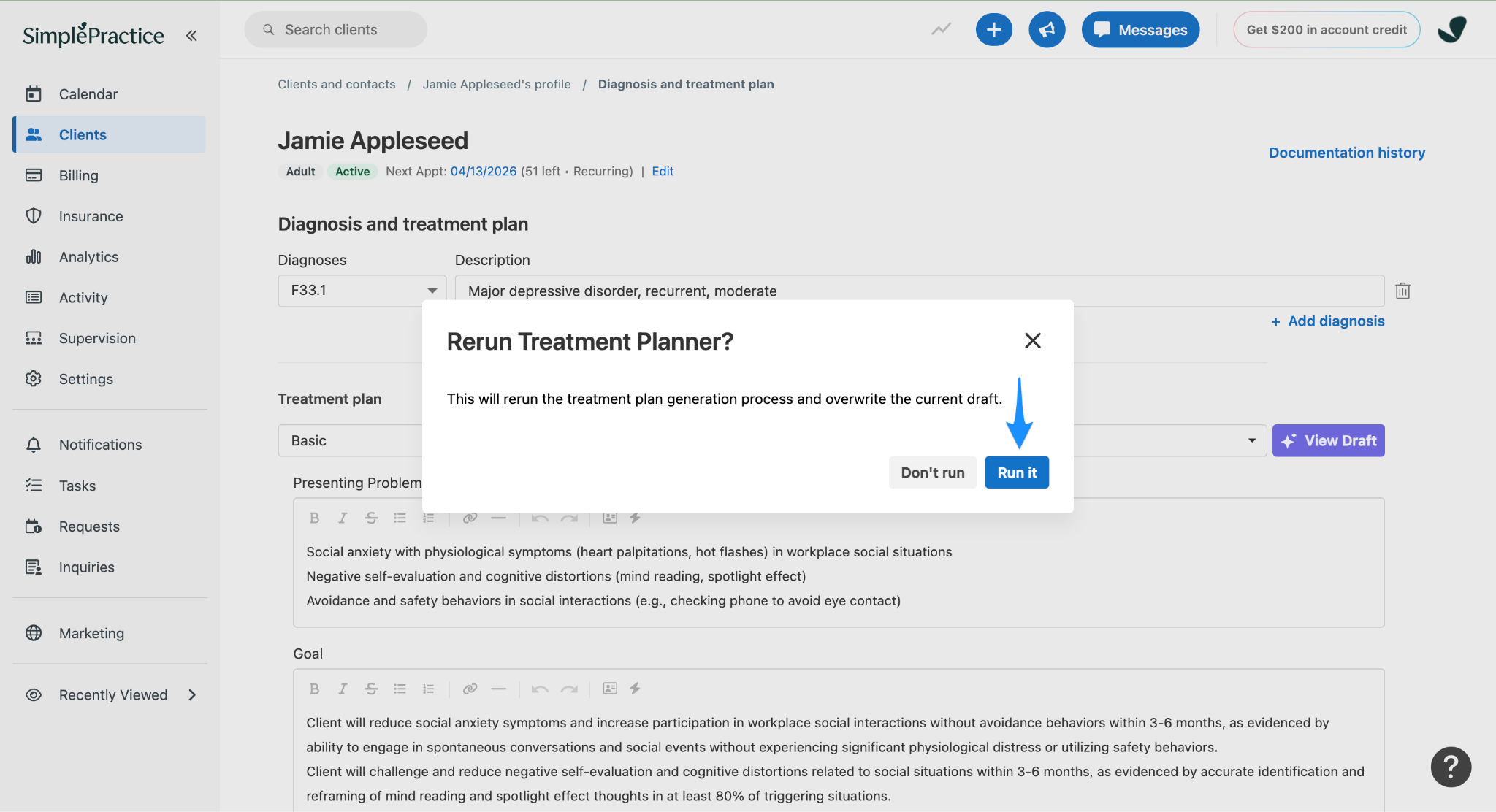
Task: Open the help question mark button
Action: tap(1451, 767)
